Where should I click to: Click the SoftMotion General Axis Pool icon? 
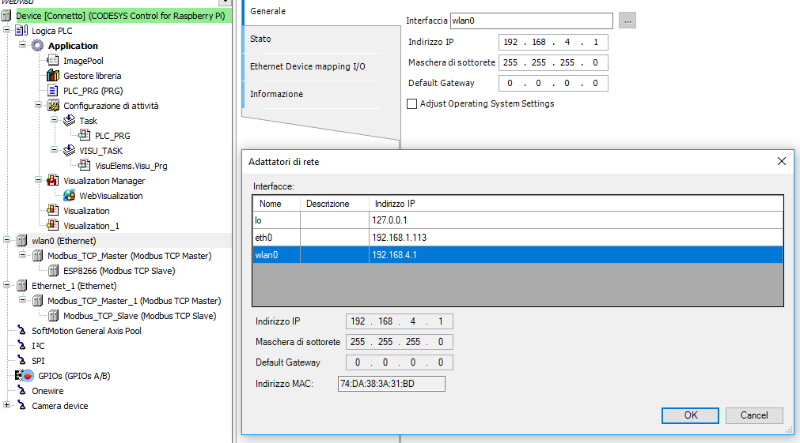coord(21,331)
